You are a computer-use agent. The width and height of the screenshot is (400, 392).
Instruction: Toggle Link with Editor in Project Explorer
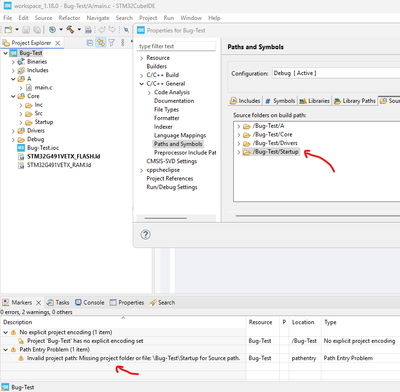click(101, 43)
